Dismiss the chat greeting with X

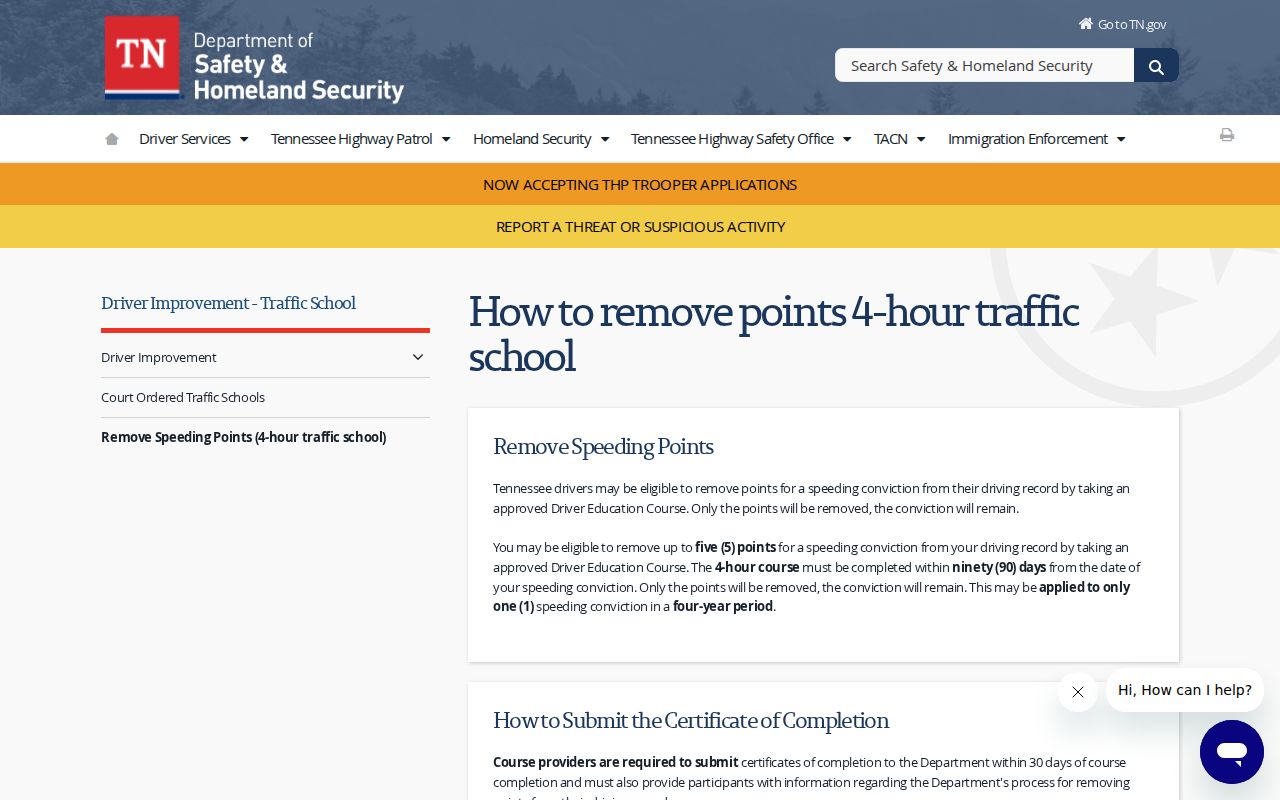(1077, 692)
